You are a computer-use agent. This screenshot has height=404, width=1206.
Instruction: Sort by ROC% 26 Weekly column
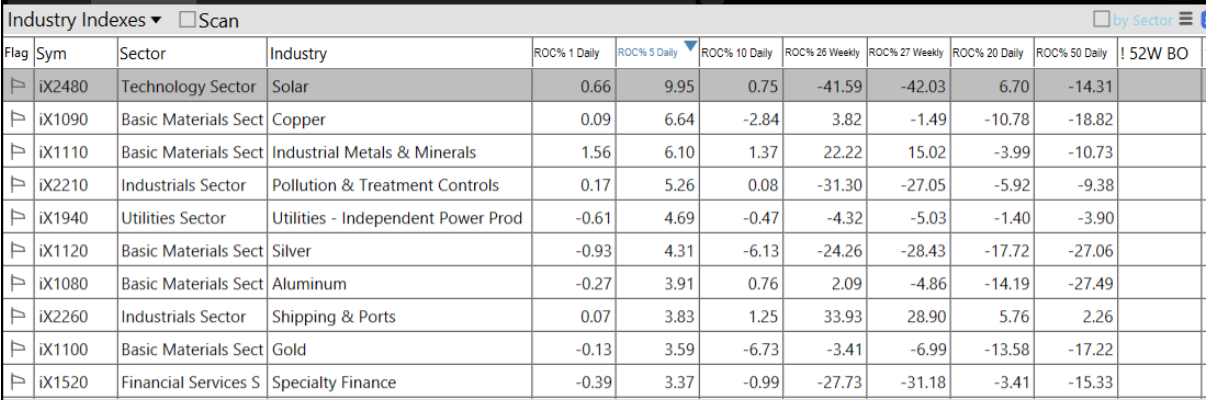point(822,53)
